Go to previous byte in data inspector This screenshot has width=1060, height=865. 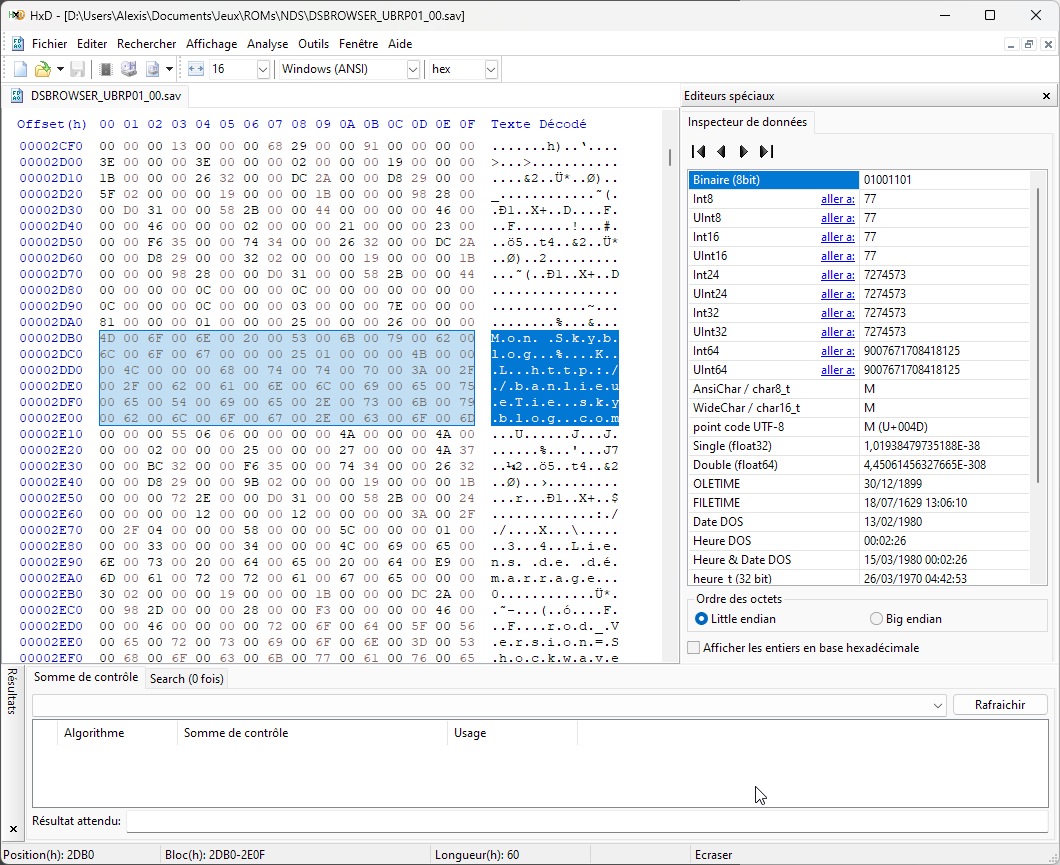tap(721, 152)
